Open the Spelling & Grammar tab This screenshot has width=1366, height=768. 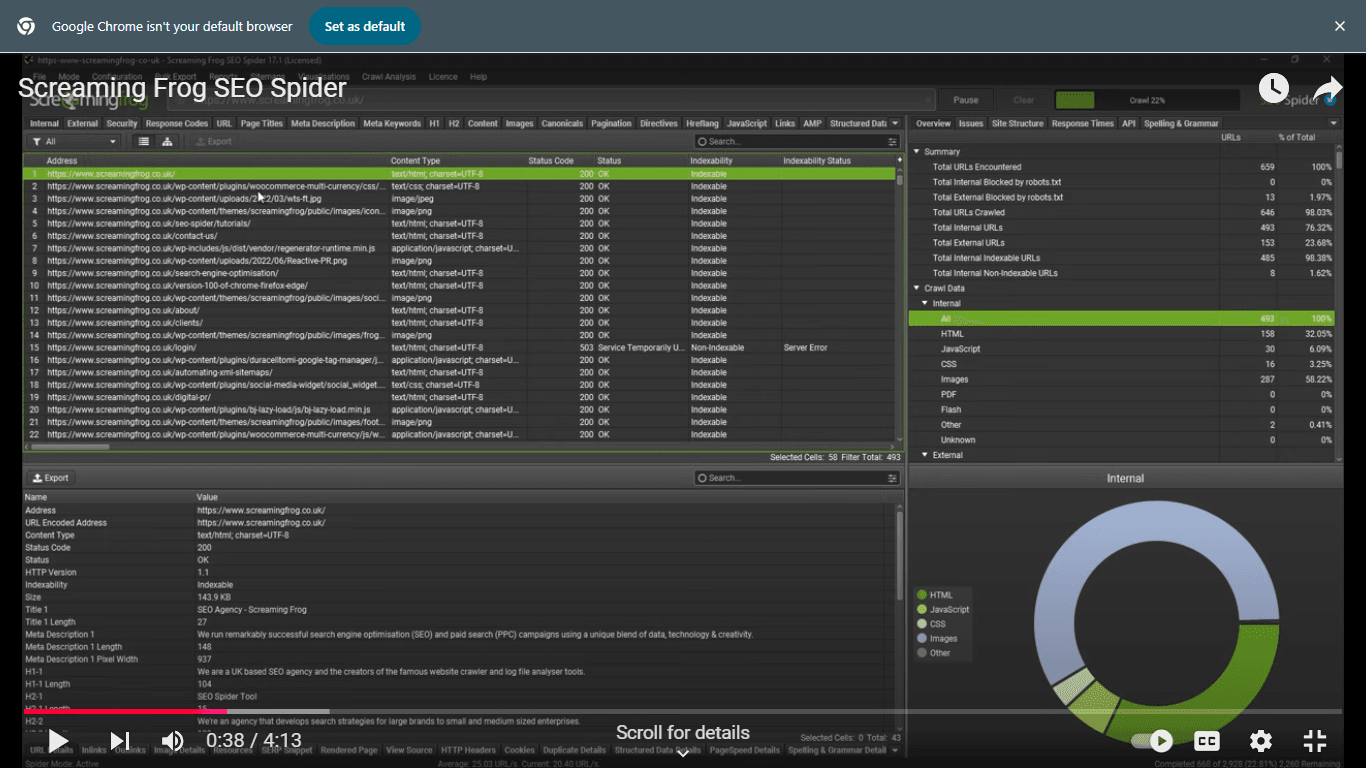(x=1181, y=124)
